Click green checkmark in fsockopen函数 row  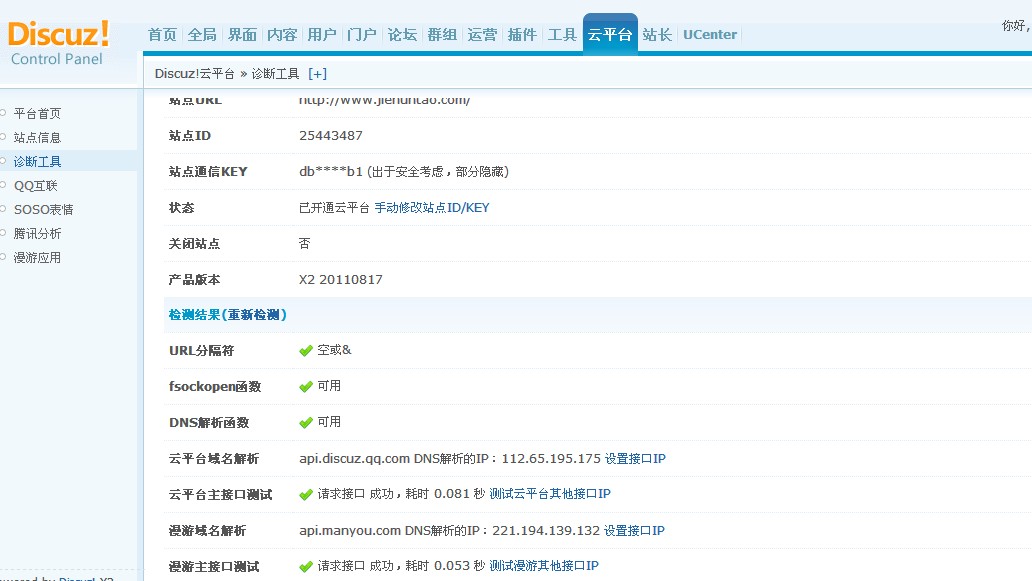(306, 387)
